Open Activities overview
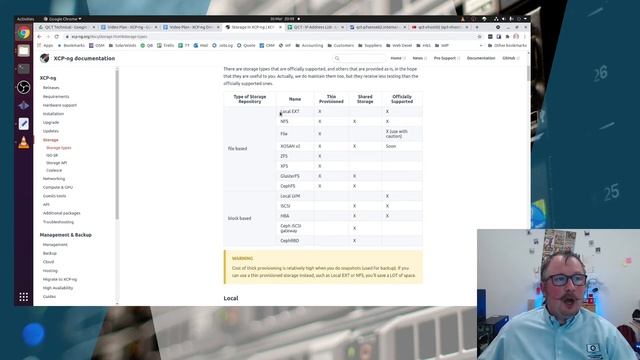 tap(25, 19)
